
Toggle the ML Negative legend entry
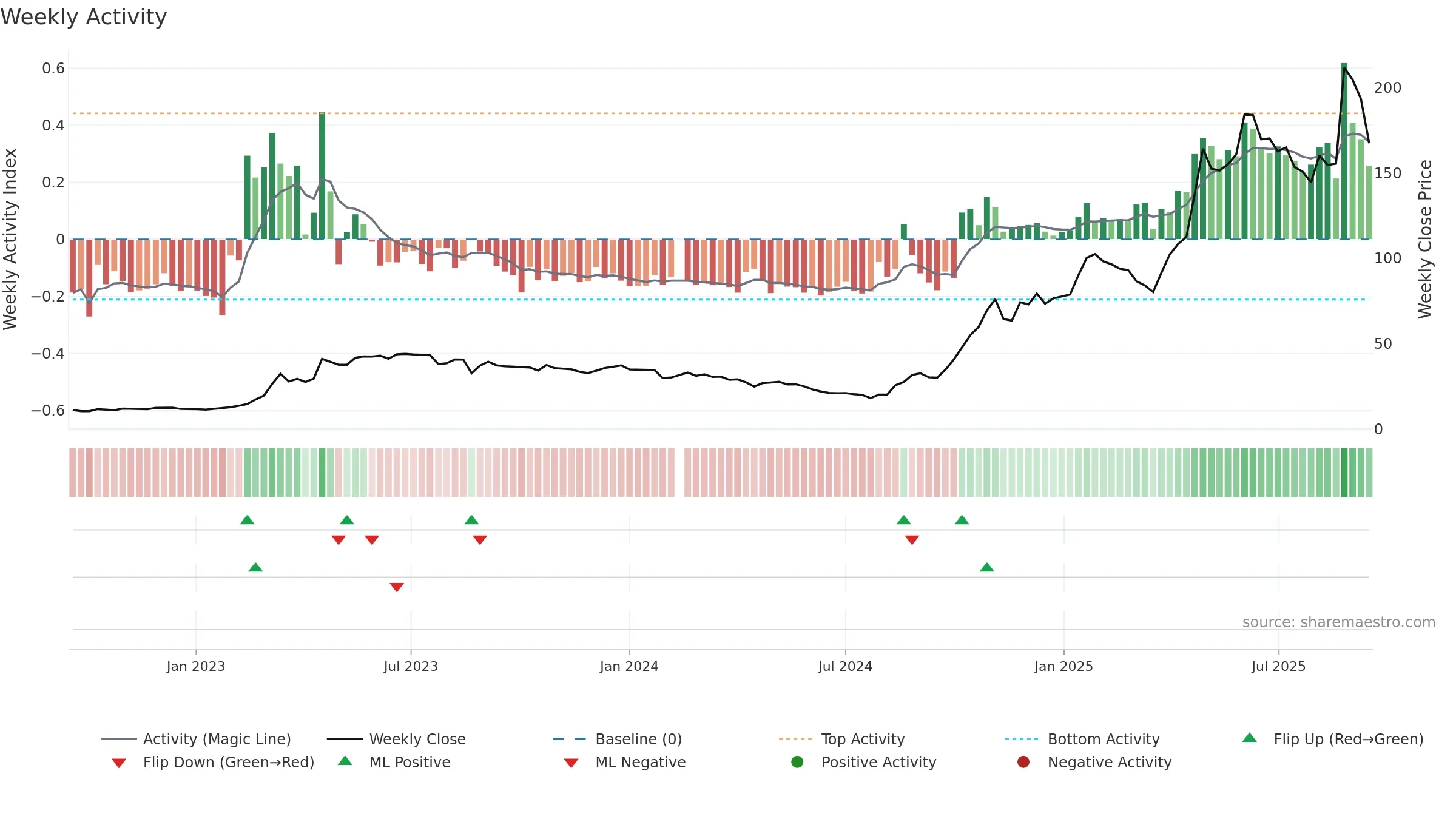pos(625,762)
